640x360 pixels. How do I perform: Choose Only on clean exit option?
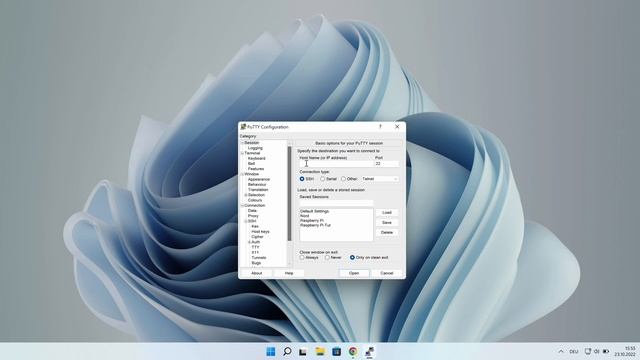click(x=352, y=258)
